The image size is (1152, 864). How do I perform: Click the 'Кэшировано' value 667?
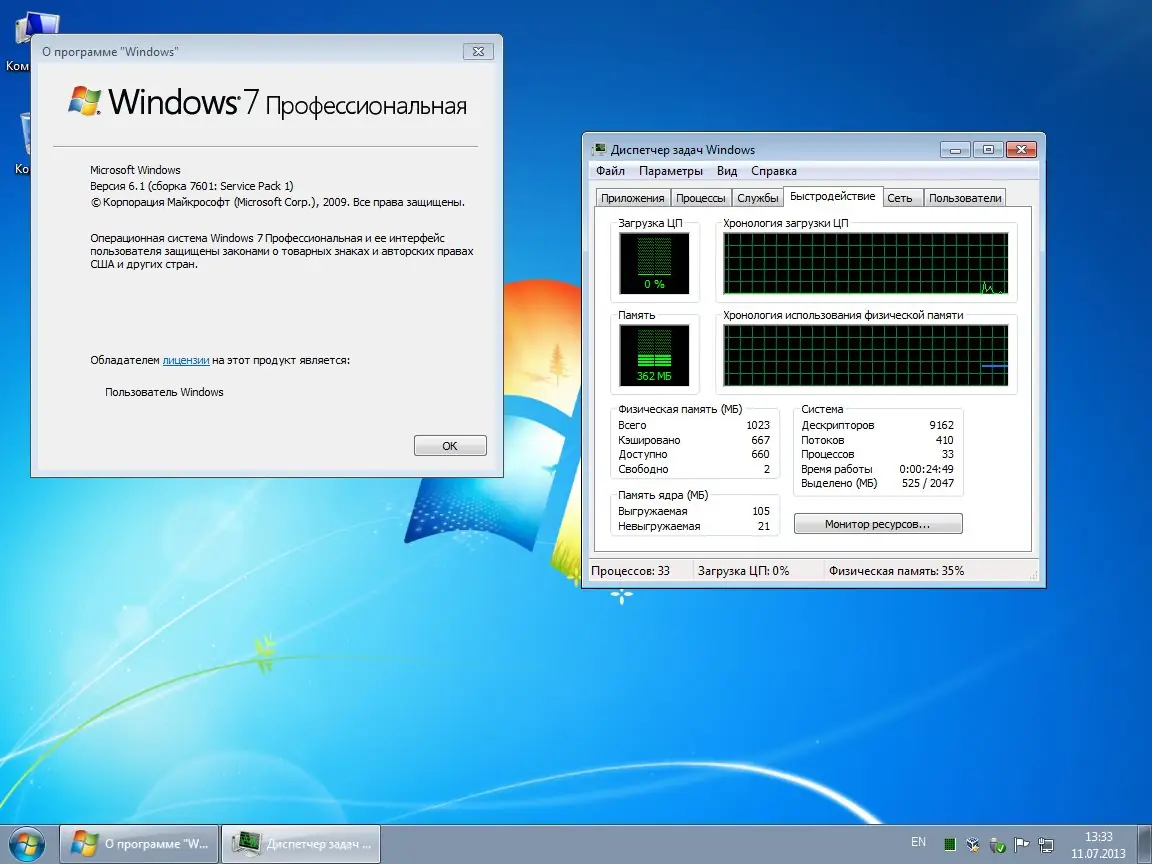tap(760, 440)
